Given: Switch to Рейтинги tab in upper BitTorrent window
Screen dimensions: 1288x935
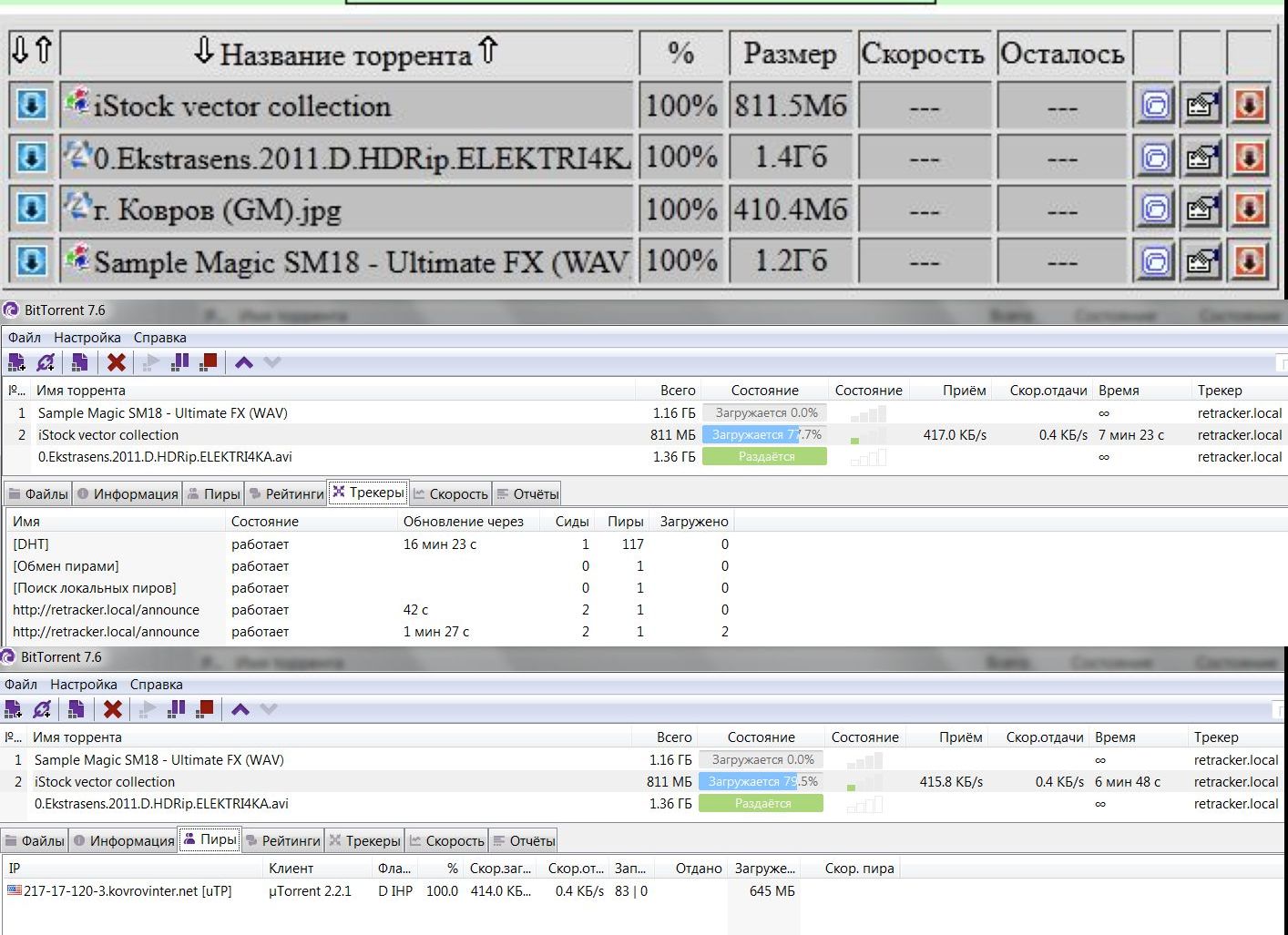Looking at the screenshot, I should pyautogui.click(x=285, y=493).
